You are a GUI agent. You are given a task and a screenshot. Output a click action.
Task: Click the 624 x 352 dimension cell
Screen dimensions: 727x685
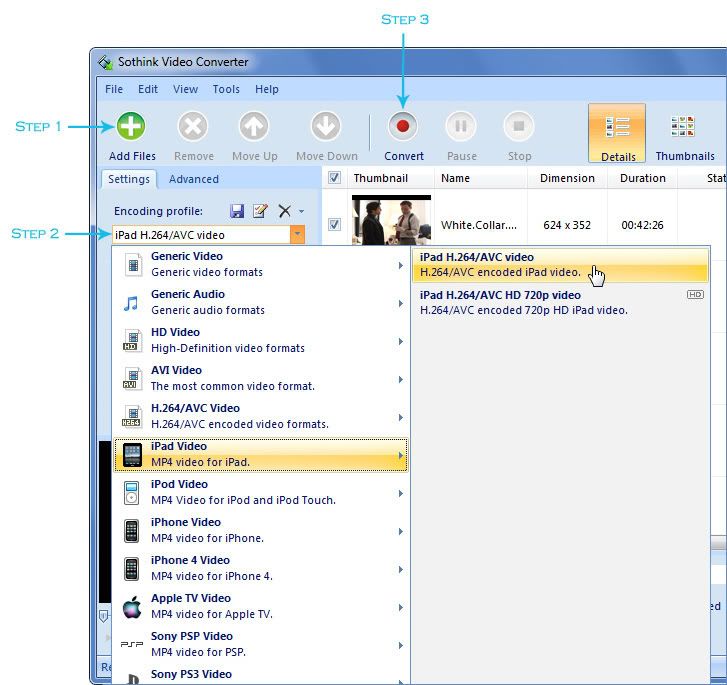567,225
